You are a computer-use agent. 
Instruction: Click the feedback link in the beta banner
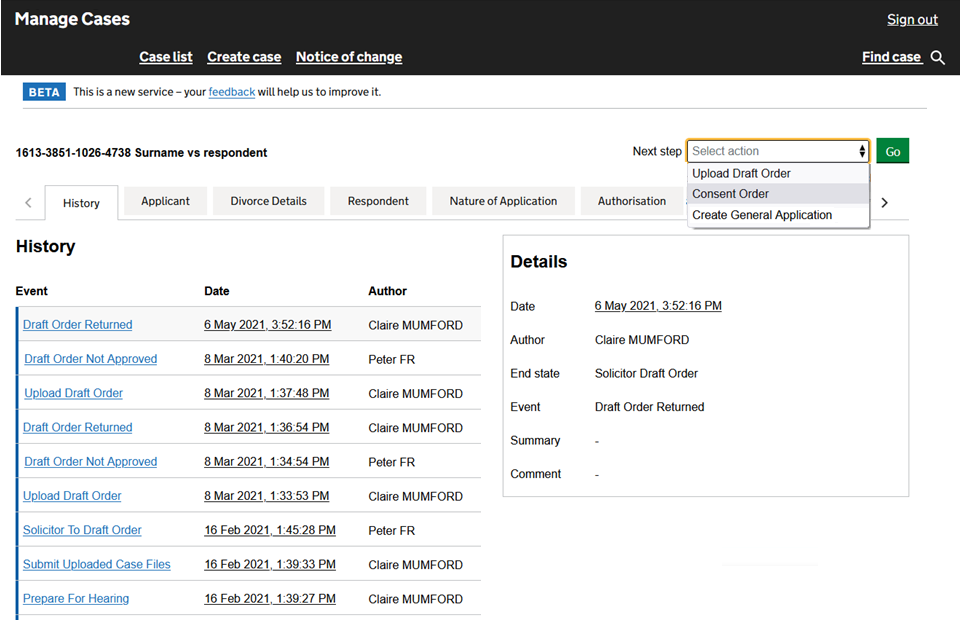click(231, 92)
